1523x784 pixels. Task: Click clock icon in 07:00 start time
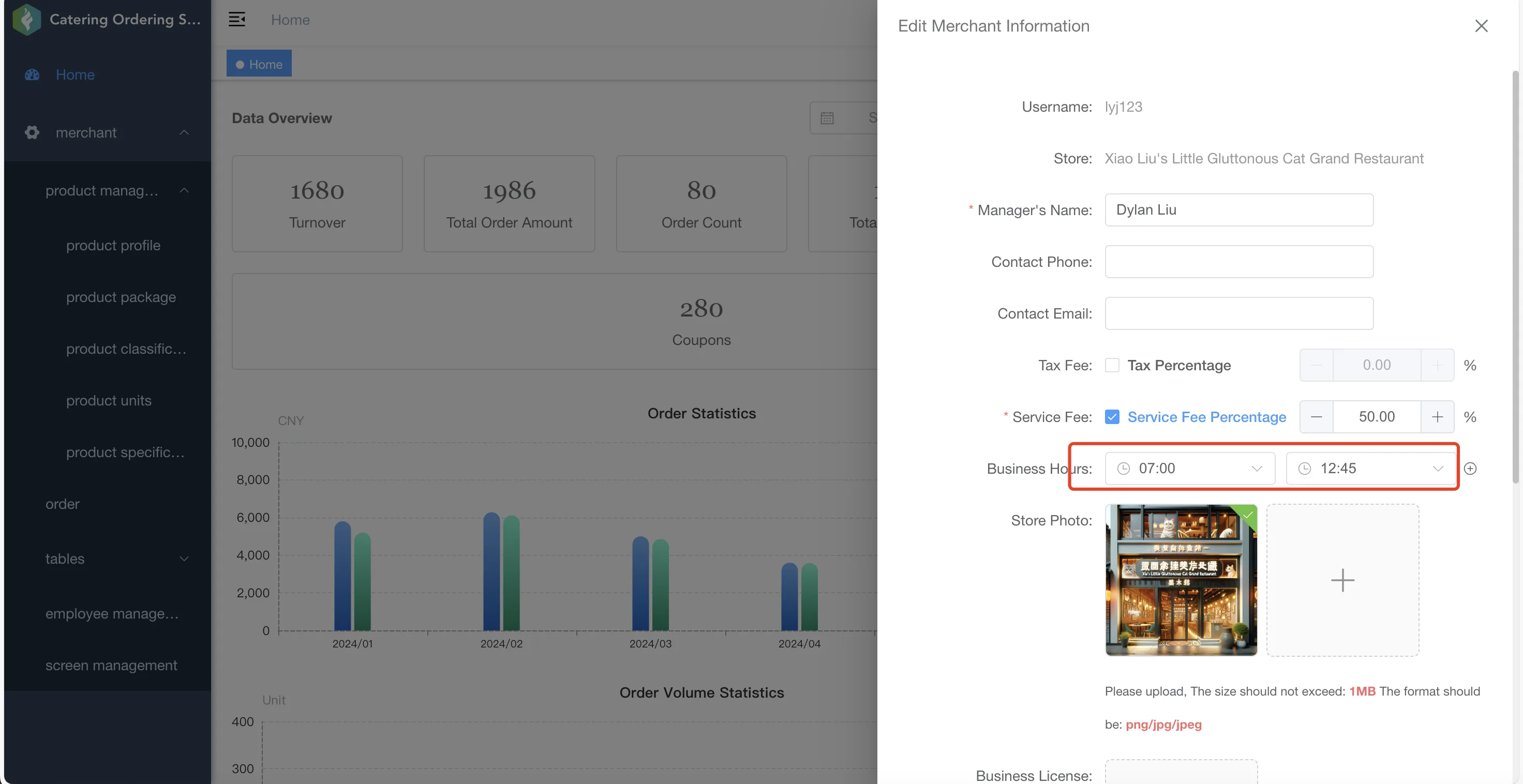coord(1123,468)
